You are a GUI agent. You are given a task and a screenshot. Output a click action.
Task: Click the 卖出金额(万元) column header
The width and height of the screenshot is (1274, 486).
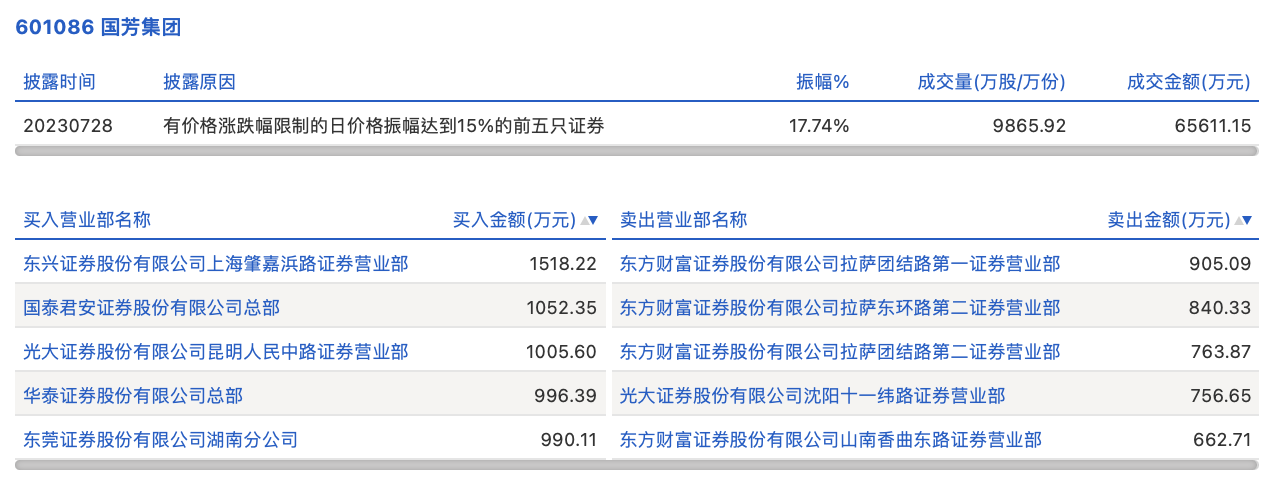click(1168, 220)
